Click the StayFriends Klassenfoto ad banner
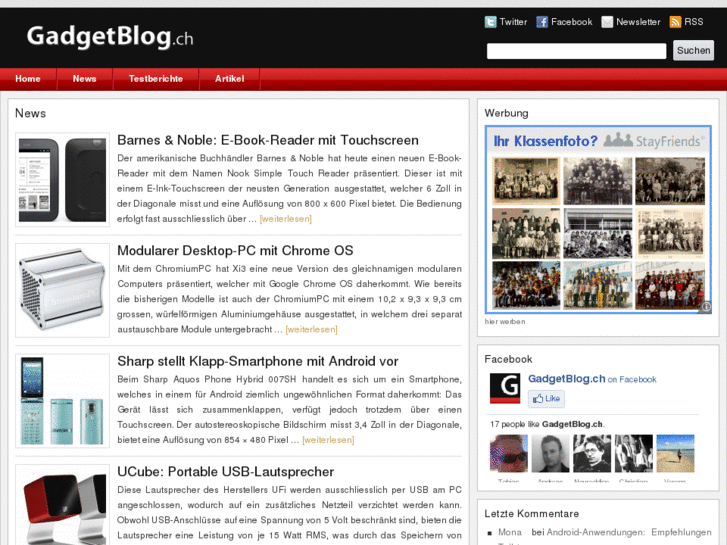Image resolution: width=727 pixels, height=545 pixels. [x=598, y=219]
